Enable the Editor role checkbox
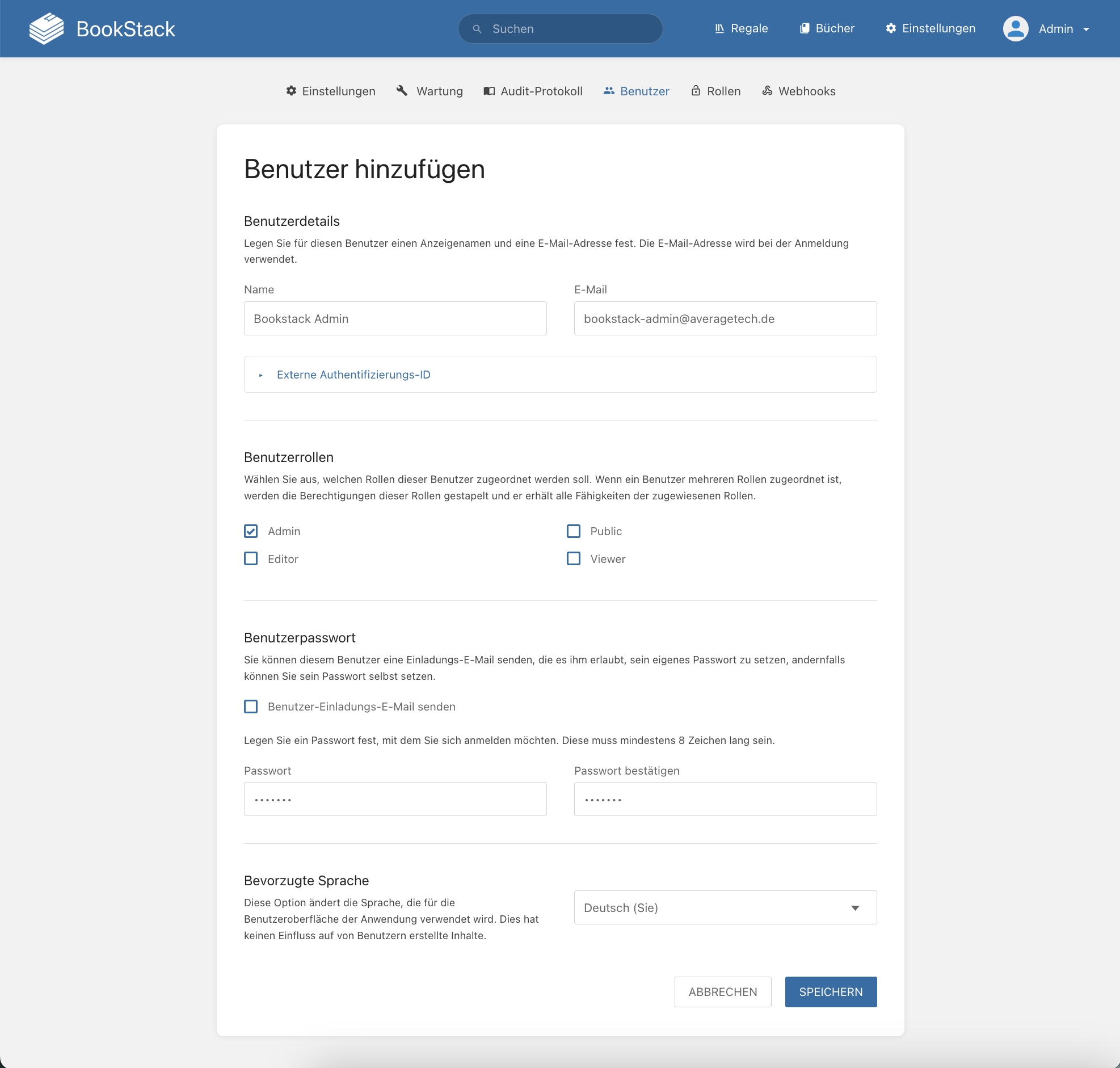This screenshot has width=1120, height=1068. (x=251, y=558)
